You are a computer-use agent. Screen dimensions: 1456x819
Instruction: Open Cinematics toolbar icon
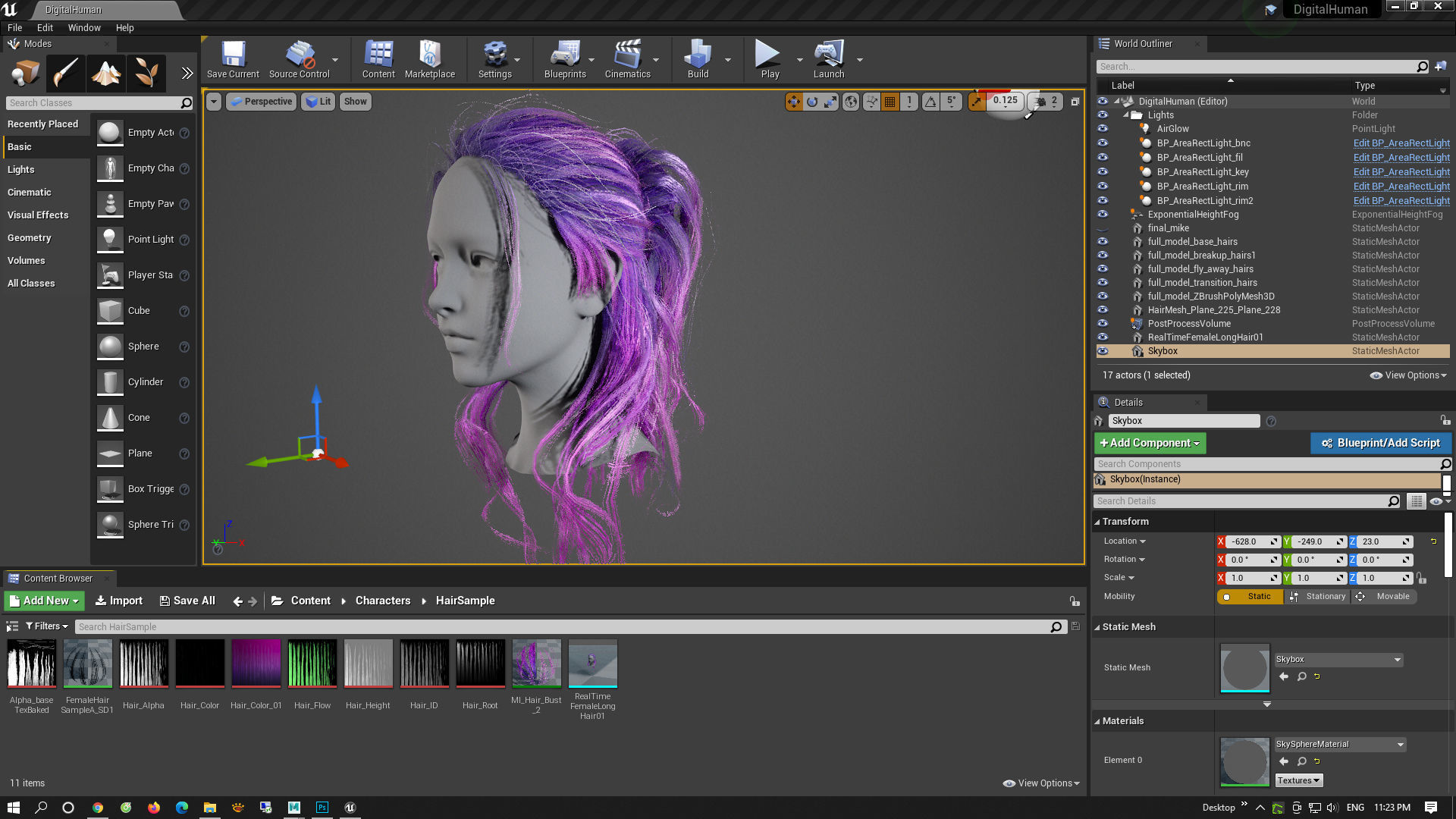point(627,60)
